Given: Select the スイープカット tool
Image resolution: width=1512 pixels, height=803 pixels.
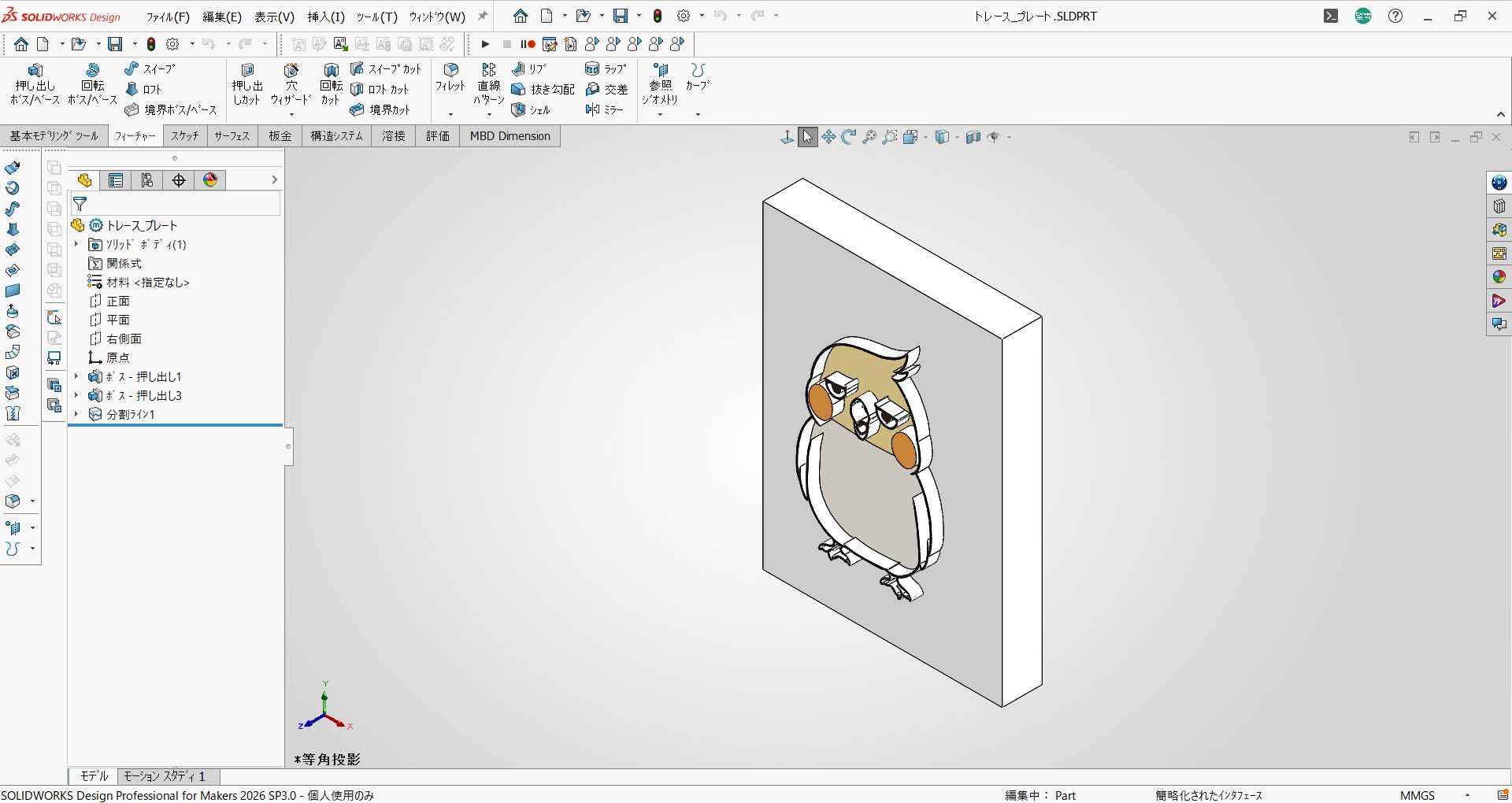Looking at the screenshot, I should pos(386,69).
